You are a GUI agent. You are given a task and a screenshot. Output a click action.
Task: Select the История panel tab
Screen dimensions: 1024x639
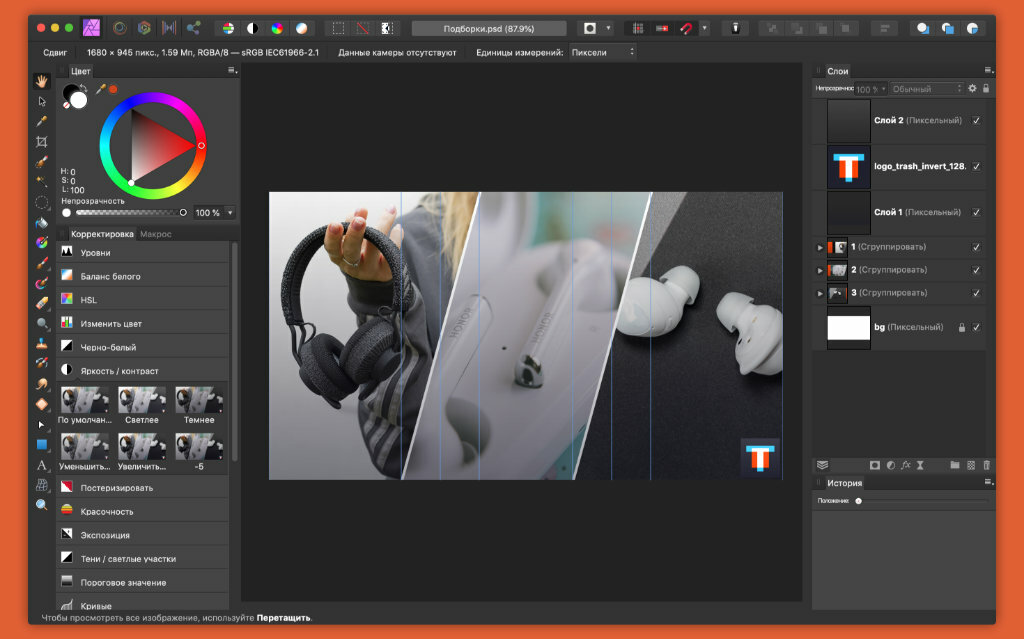pos(844,483)
